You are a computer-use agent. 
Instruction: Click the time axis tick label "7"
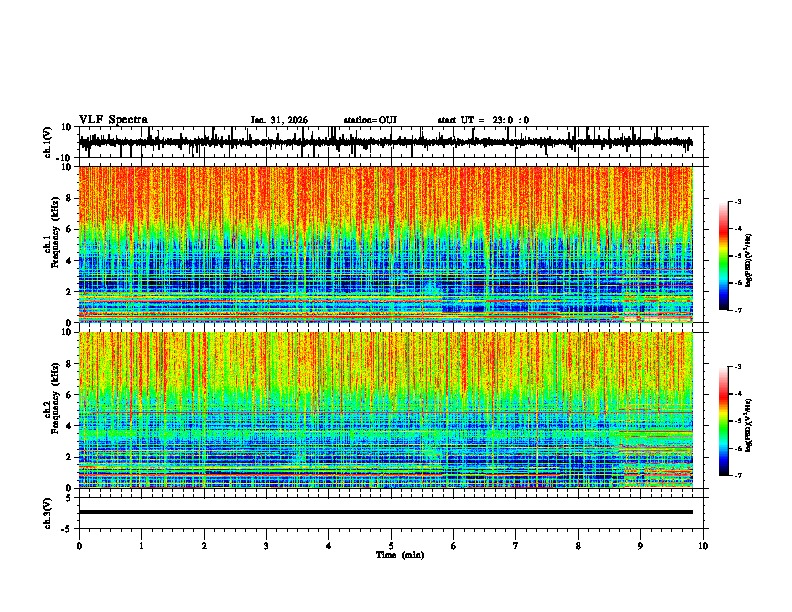[x=516, y=546]
